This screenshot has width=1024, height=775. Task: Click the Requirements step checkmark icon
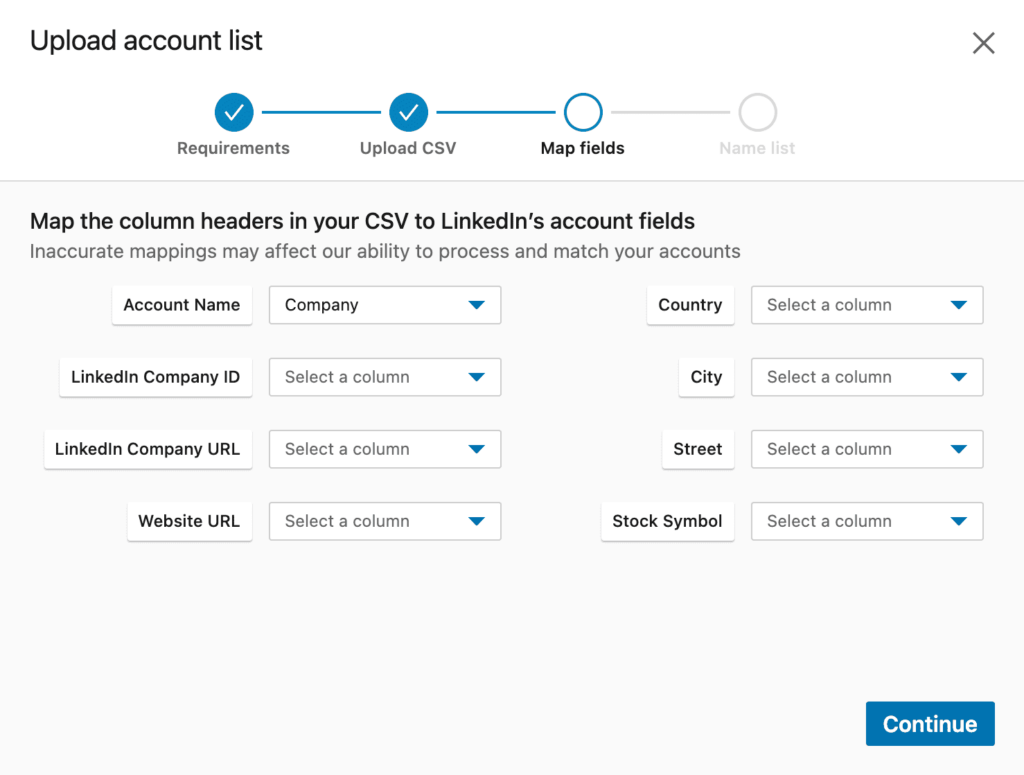pyautogui.click(x=233, y=112)
